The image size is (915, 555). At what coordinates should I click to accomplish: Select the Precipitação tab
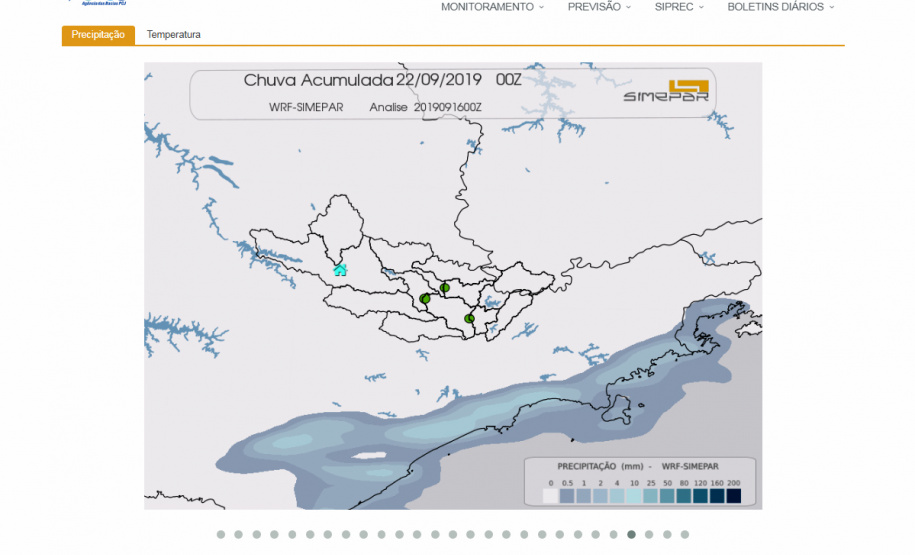click(x=98, y=35)
